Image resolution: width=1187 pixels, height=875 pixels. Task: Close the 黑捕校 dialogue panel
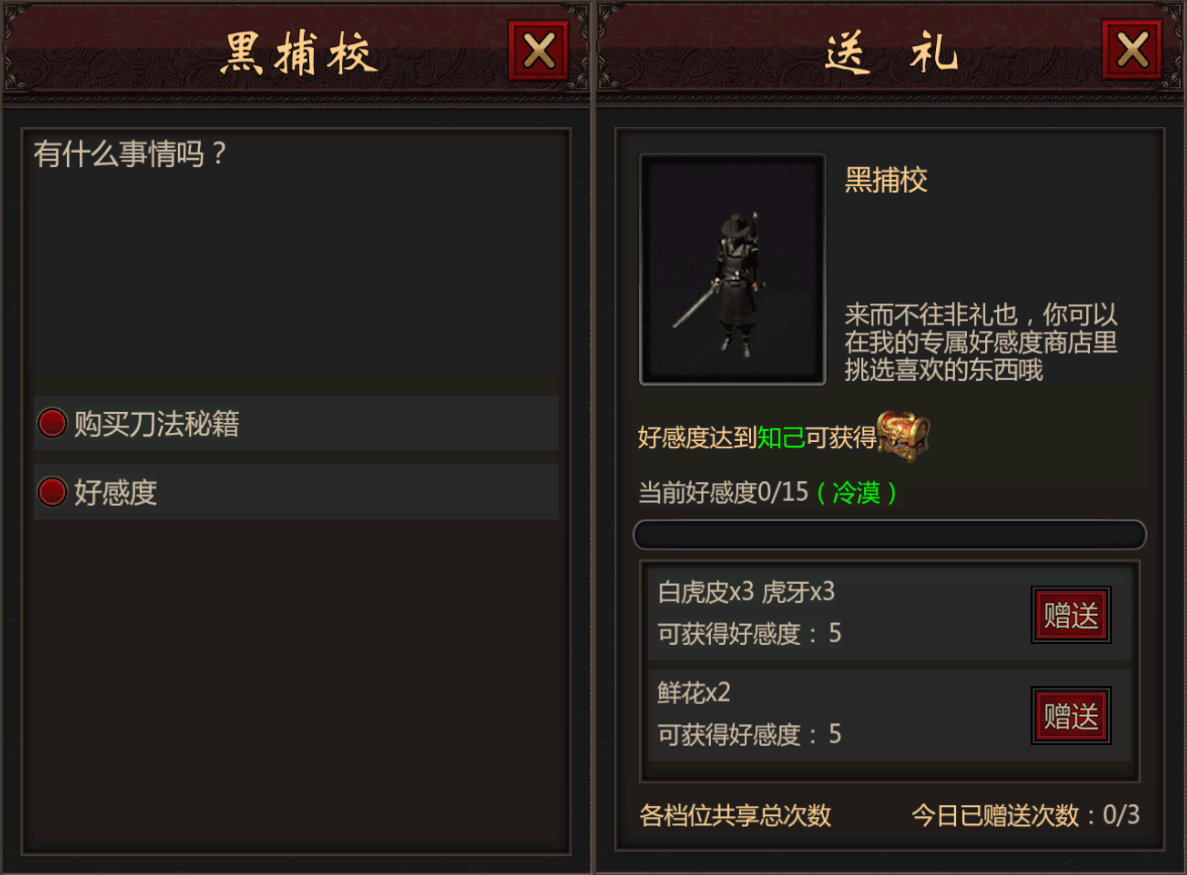(x=538, y=51)
